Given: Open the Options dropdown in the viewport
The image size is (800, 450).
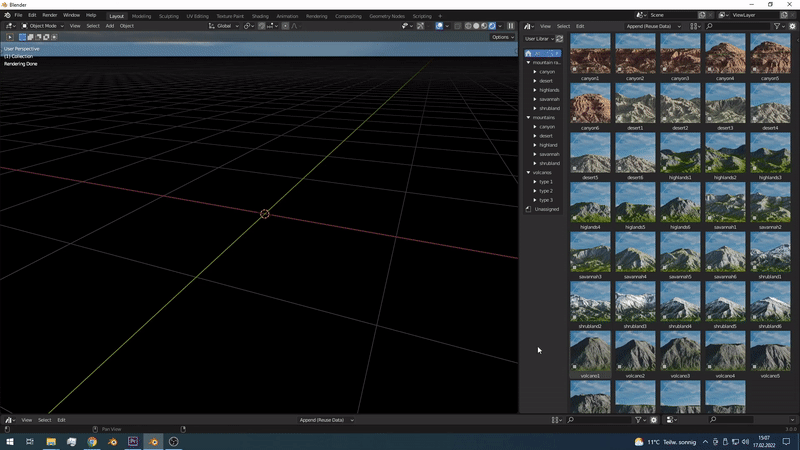Looking at the screenshot, I should point(503,37).
